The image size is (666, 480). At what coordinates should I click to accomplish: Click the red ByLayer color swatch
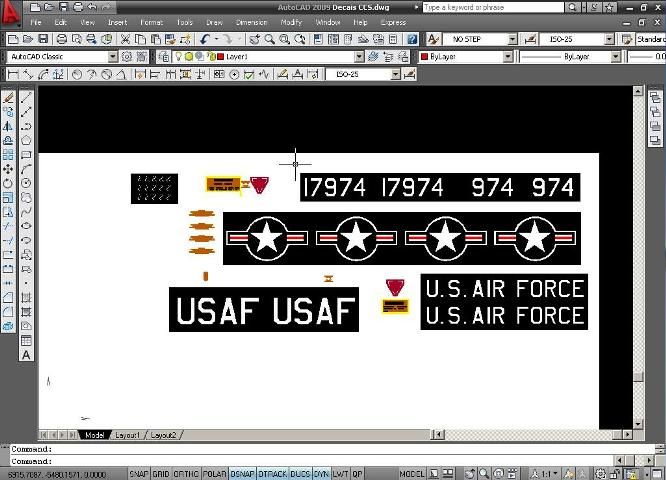click(x=424, y=56)
